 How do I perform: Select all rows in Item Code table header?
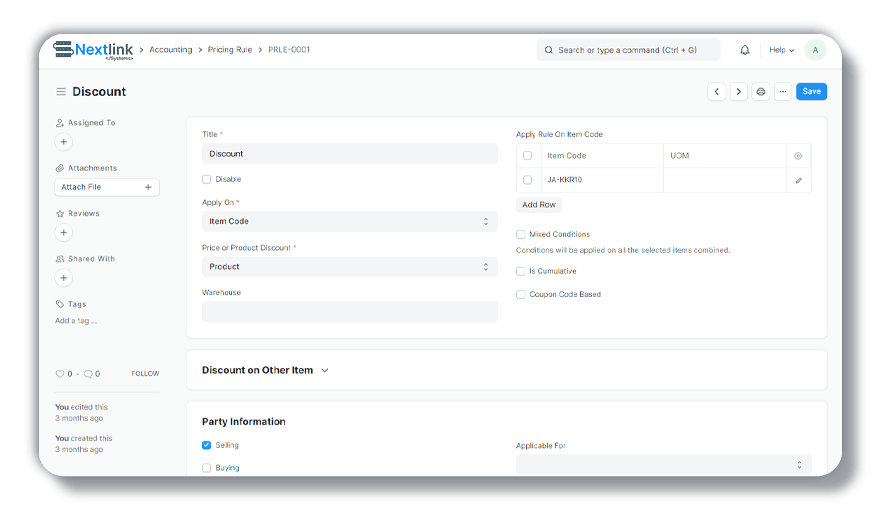tap(527, 156)
